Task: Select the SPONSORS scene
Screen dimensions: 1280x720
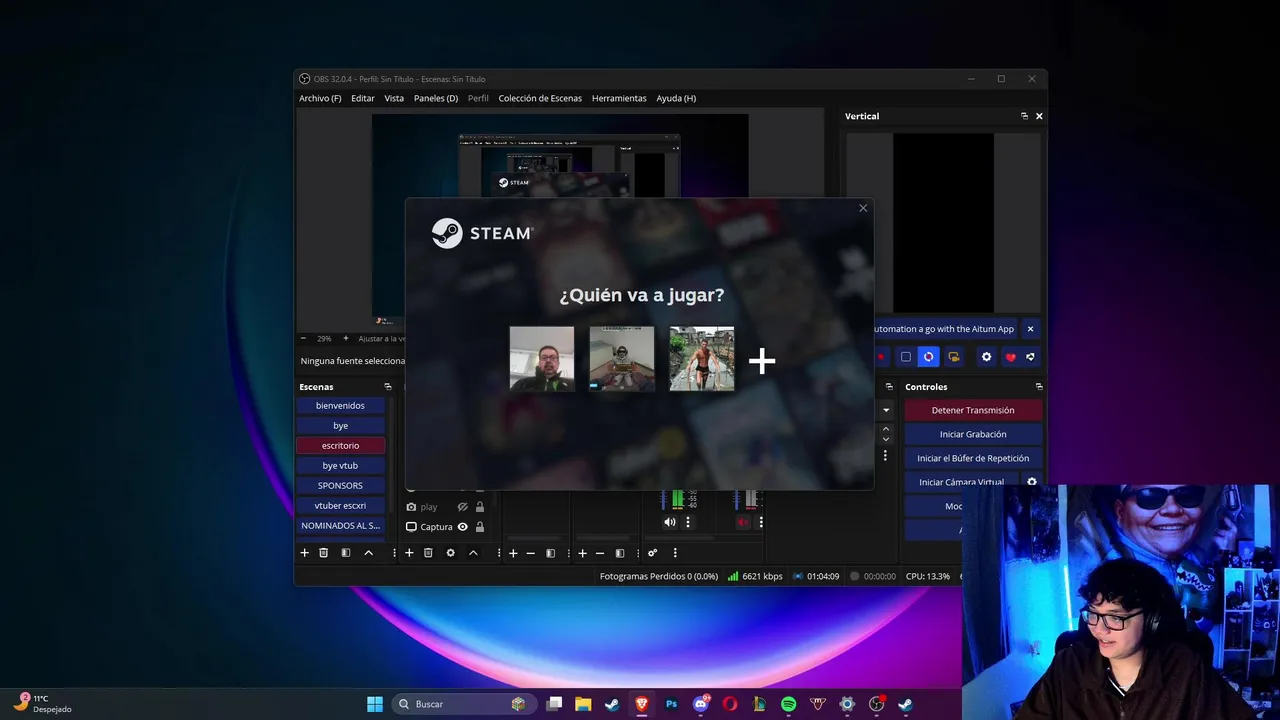Action: pyautogui.click(x=340, y=485)
